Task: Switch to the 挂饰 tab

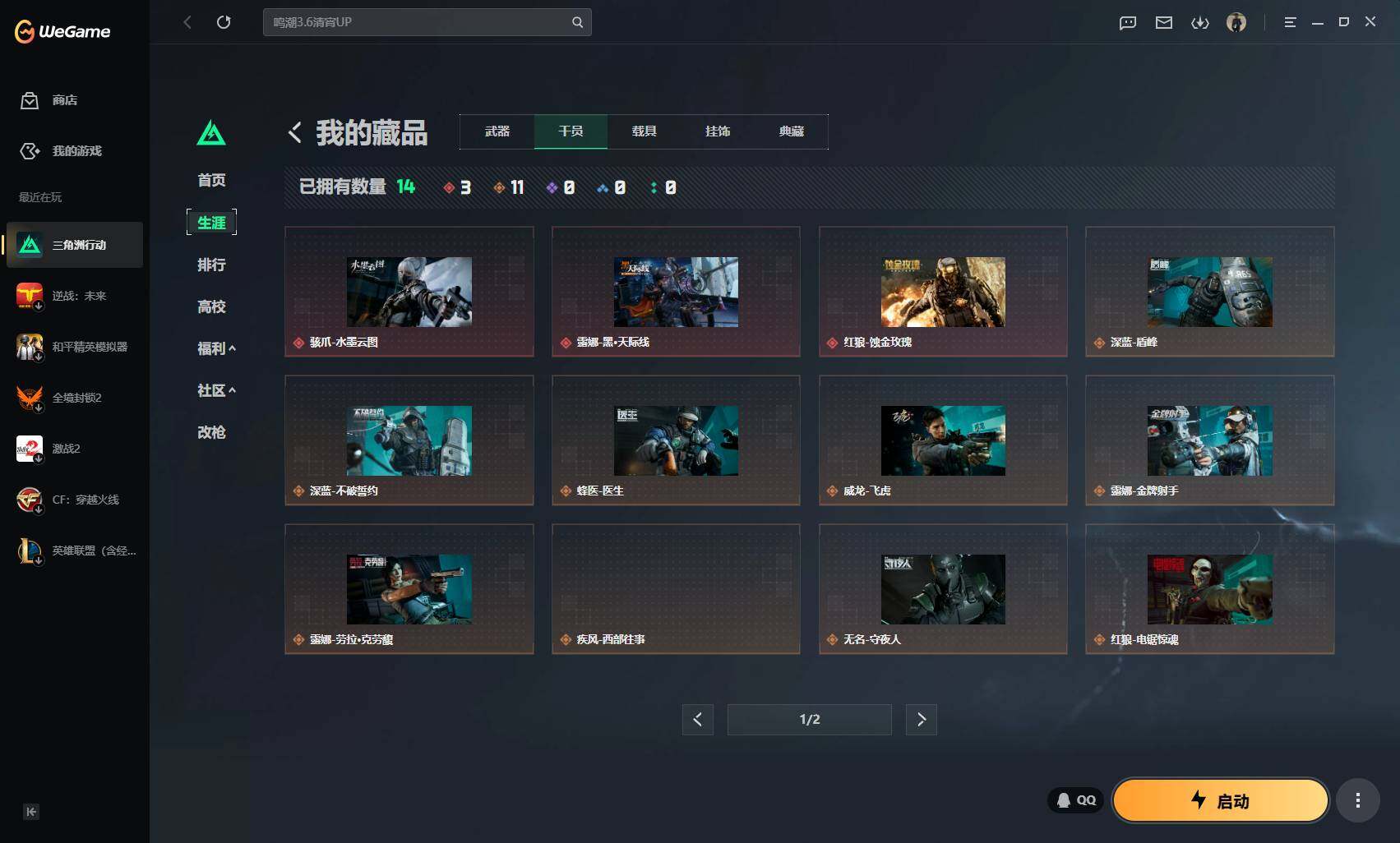Action: 718,131
